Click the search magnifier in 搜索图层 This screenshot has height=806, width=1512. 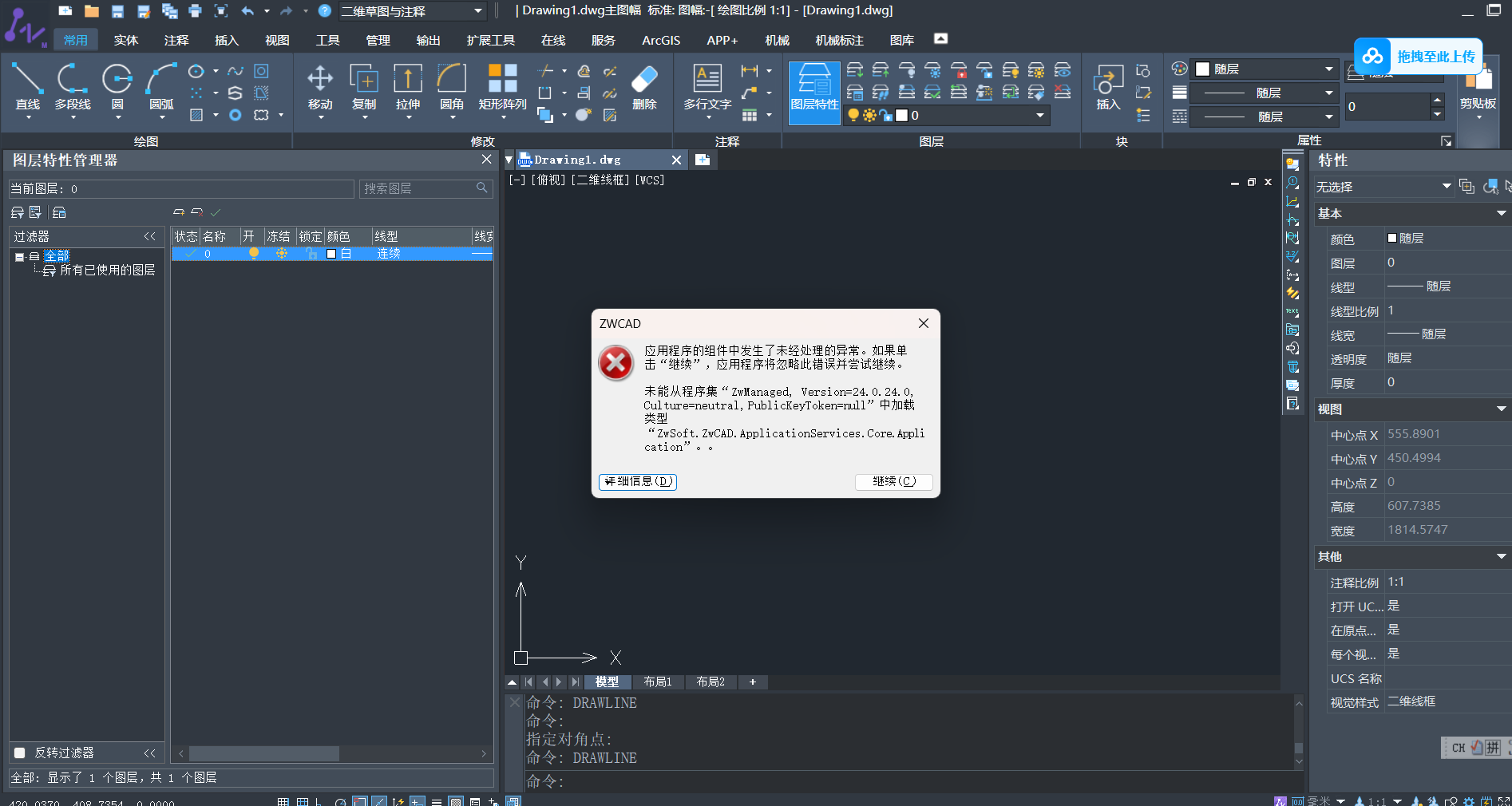point(481,188)
